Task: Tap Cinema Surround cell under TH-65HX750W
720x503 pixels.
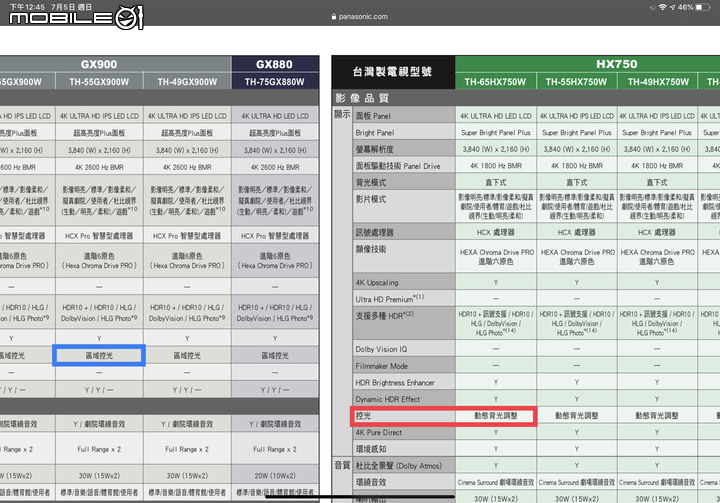Action: 496,482
